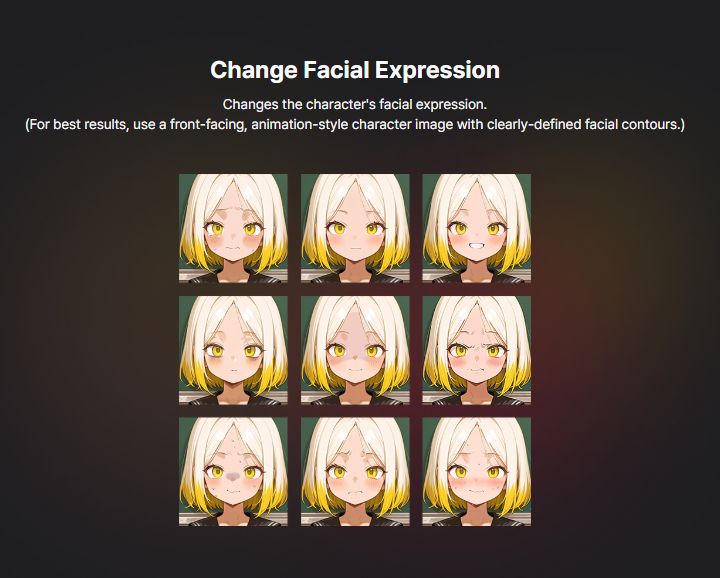Click the 'Change Facial Expression' heading

[x=355, y=70]
